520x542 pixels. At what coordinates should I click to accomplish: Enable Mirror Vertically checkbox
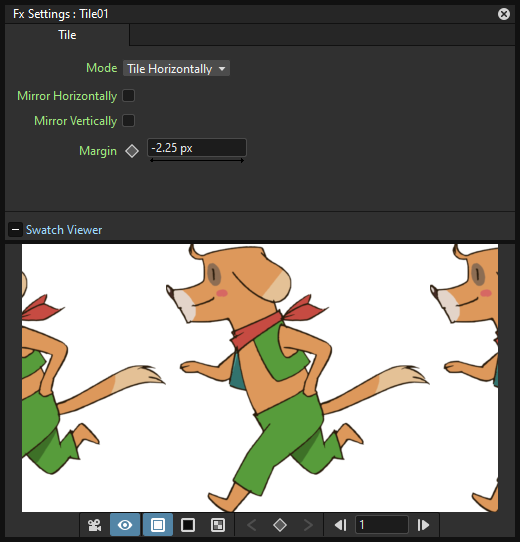(x=129, y=121)
